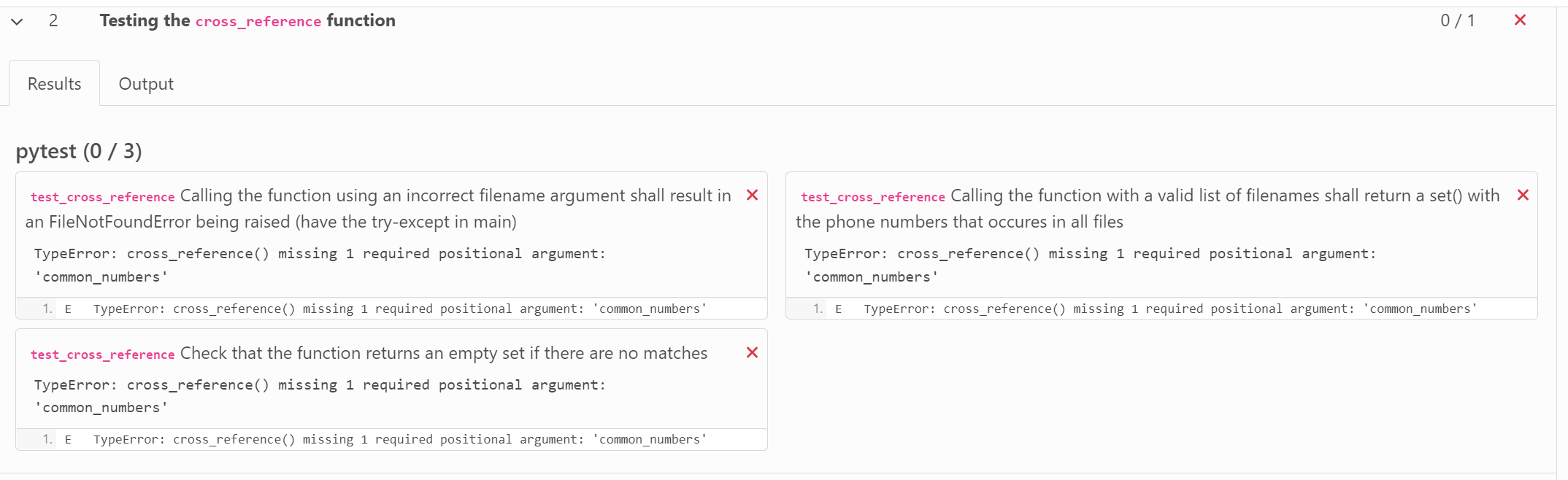The width and height of the screenshot is (1568, 480).
Task: Click the TypeError message in the valid filenames card
Action: point(1090,265)
